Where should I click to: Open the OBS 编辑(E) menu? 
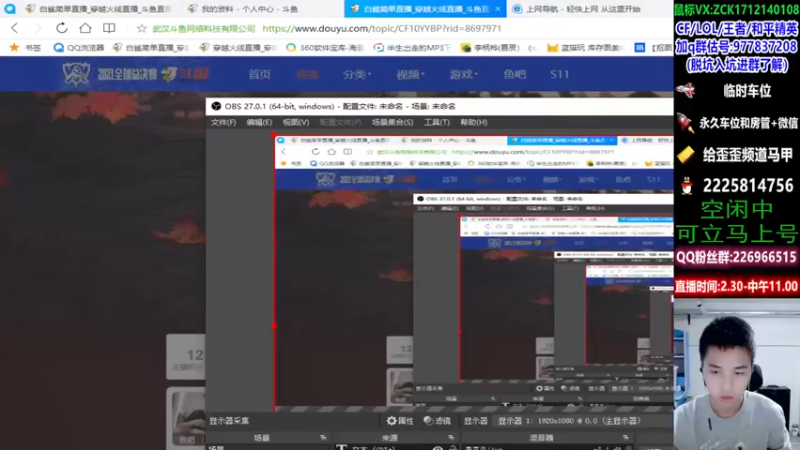[259, 122]
